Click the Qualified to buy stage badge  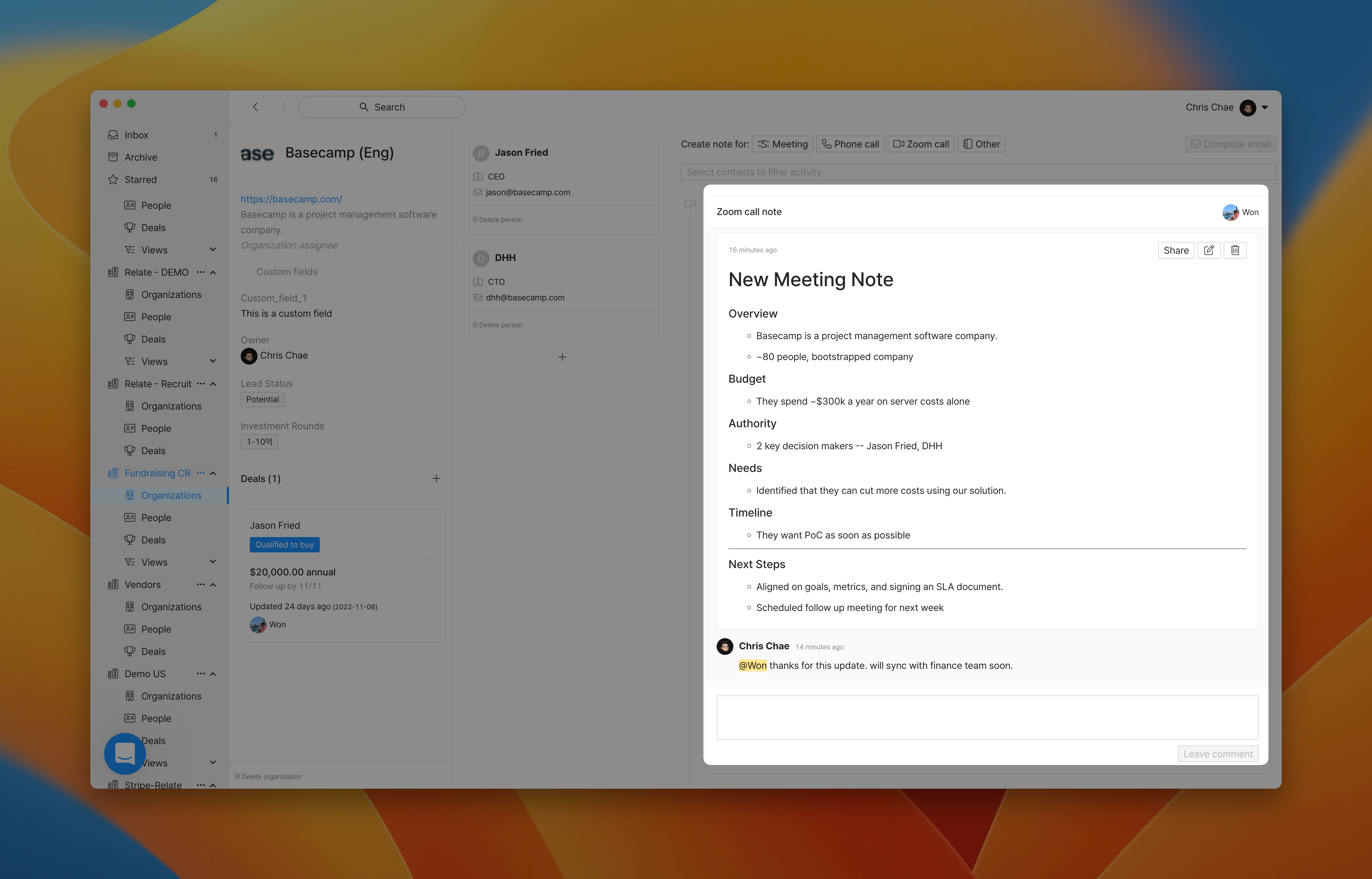click(x=284, y=544)
